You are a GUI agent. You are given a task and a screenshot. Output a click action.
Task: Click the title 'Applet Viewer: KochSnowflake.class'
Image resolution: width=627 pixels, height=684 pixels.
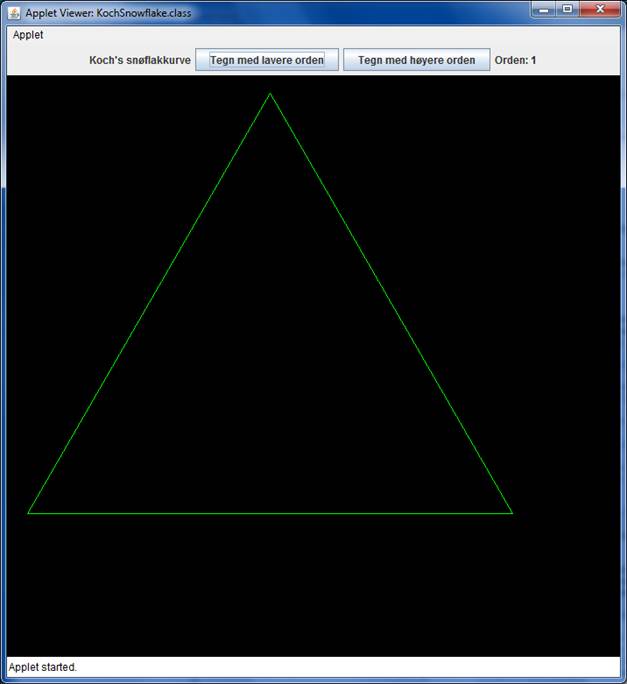(108, 13)
